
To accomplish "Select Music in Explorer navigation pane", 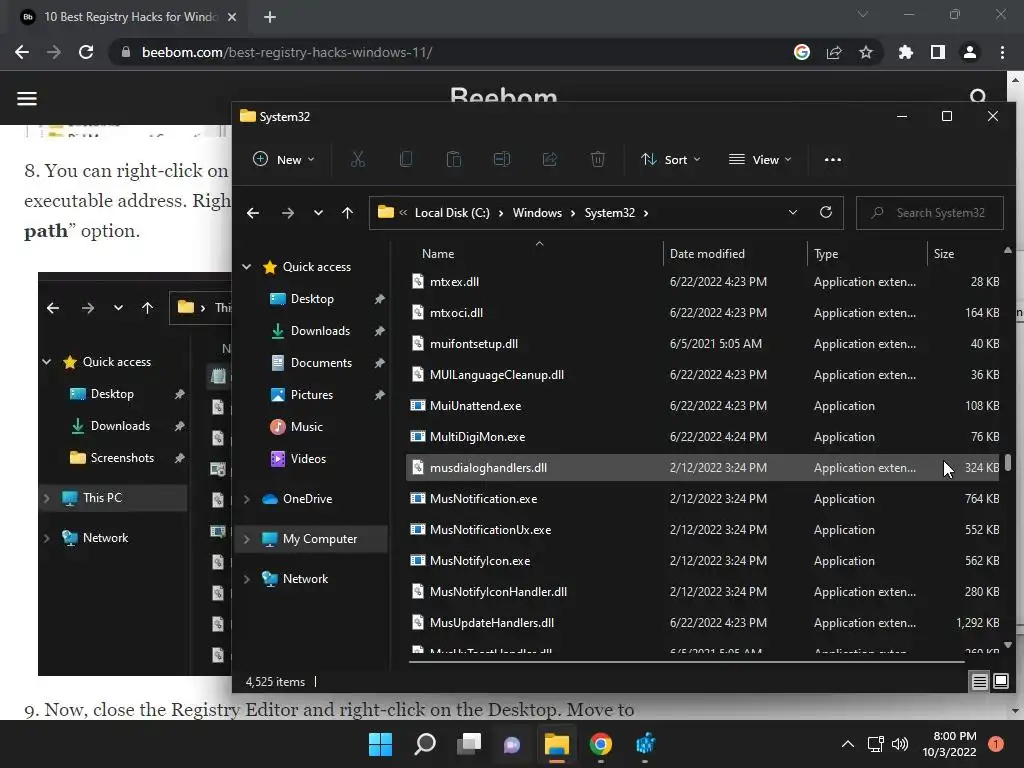I will pos(296,427).
